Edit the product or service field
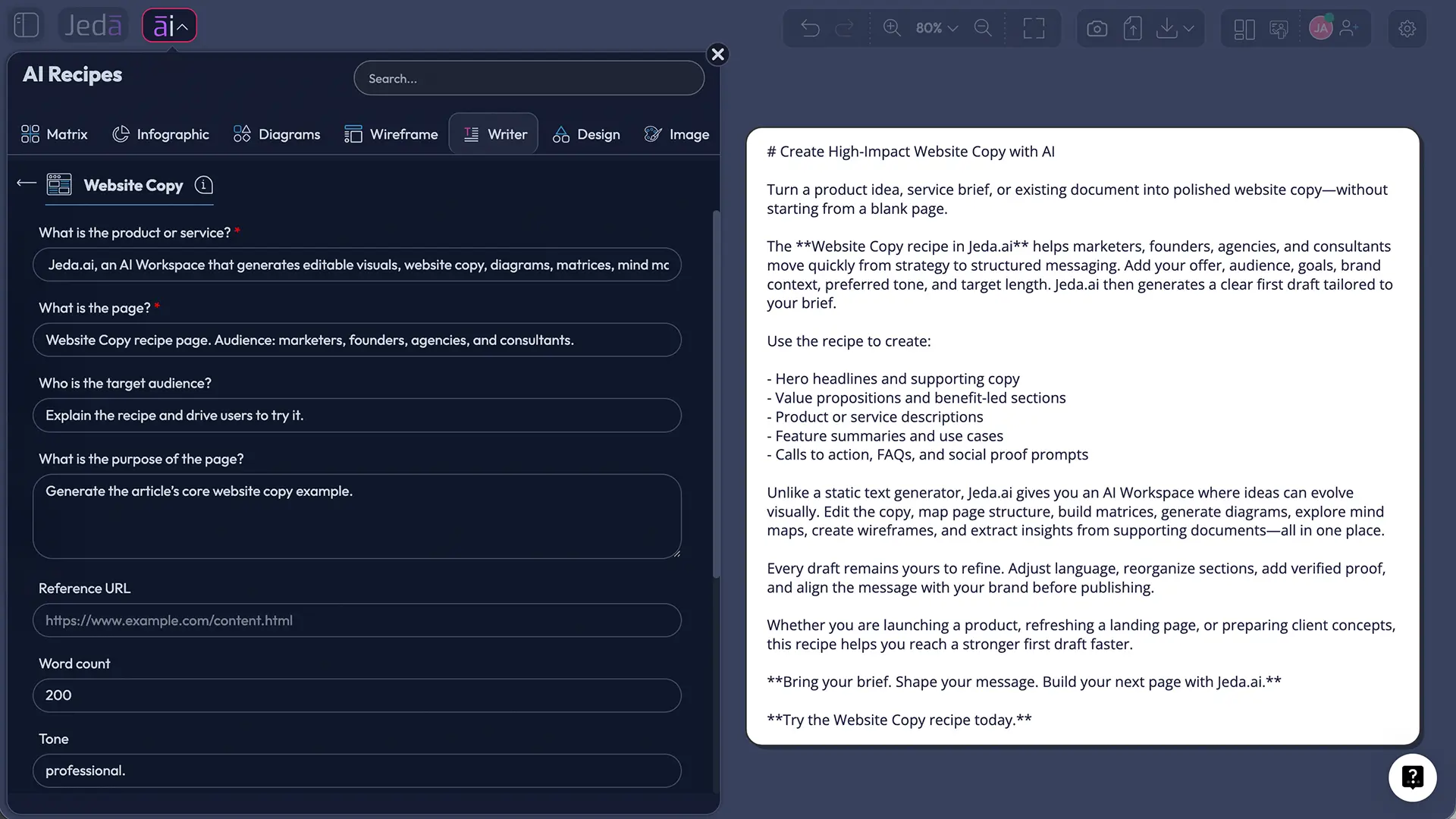The width and height of the screenshot is (1456, 819). (x=357, y=265)
